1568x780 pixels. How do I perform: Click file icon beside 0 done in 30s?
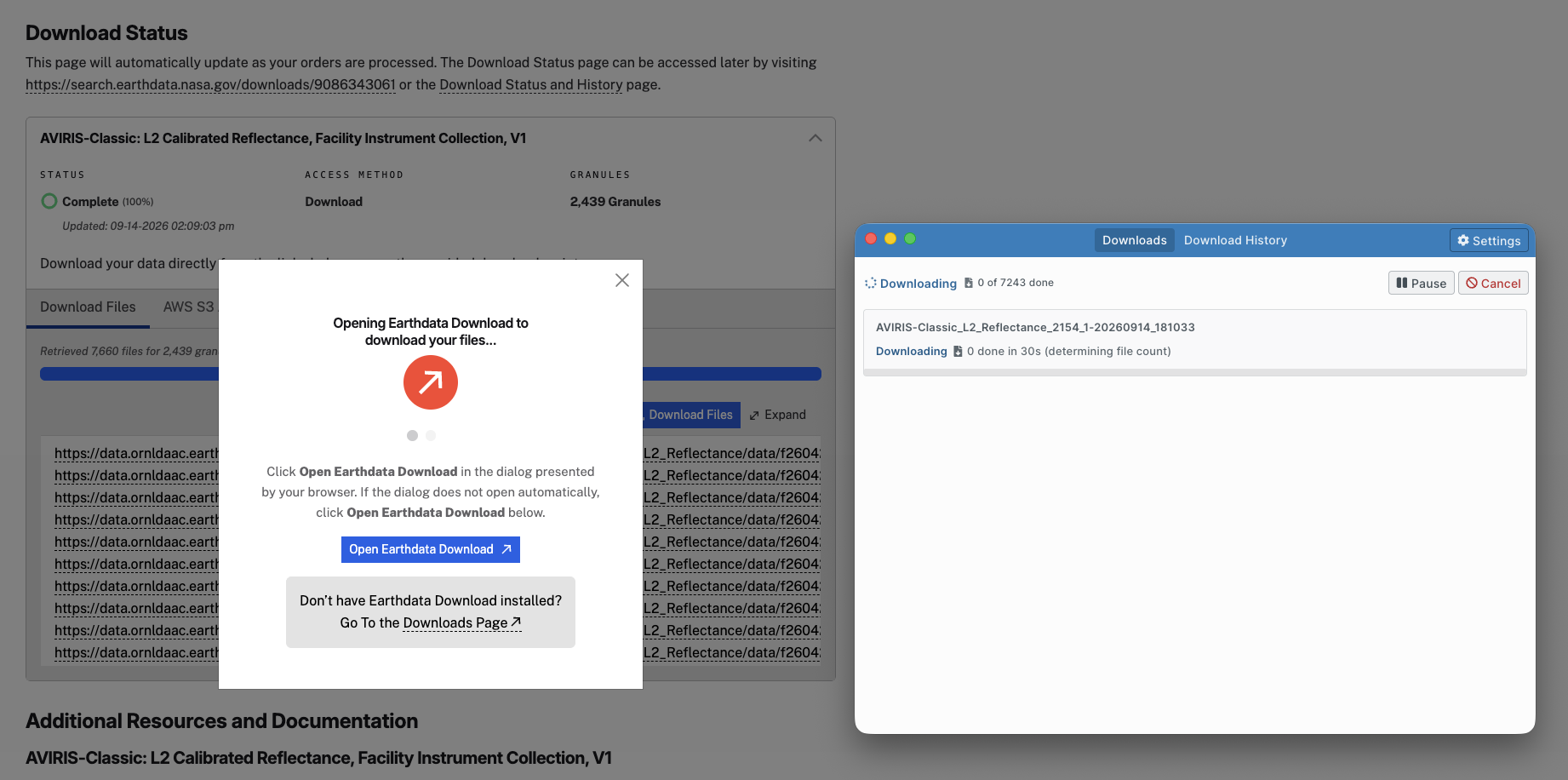coord(958,351)
